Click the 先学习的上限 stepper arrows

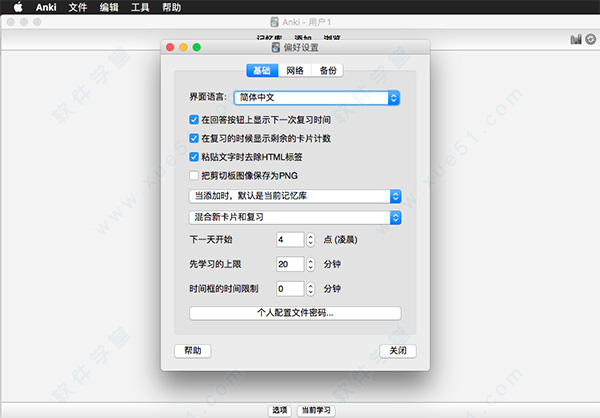(x=310, y=264)
